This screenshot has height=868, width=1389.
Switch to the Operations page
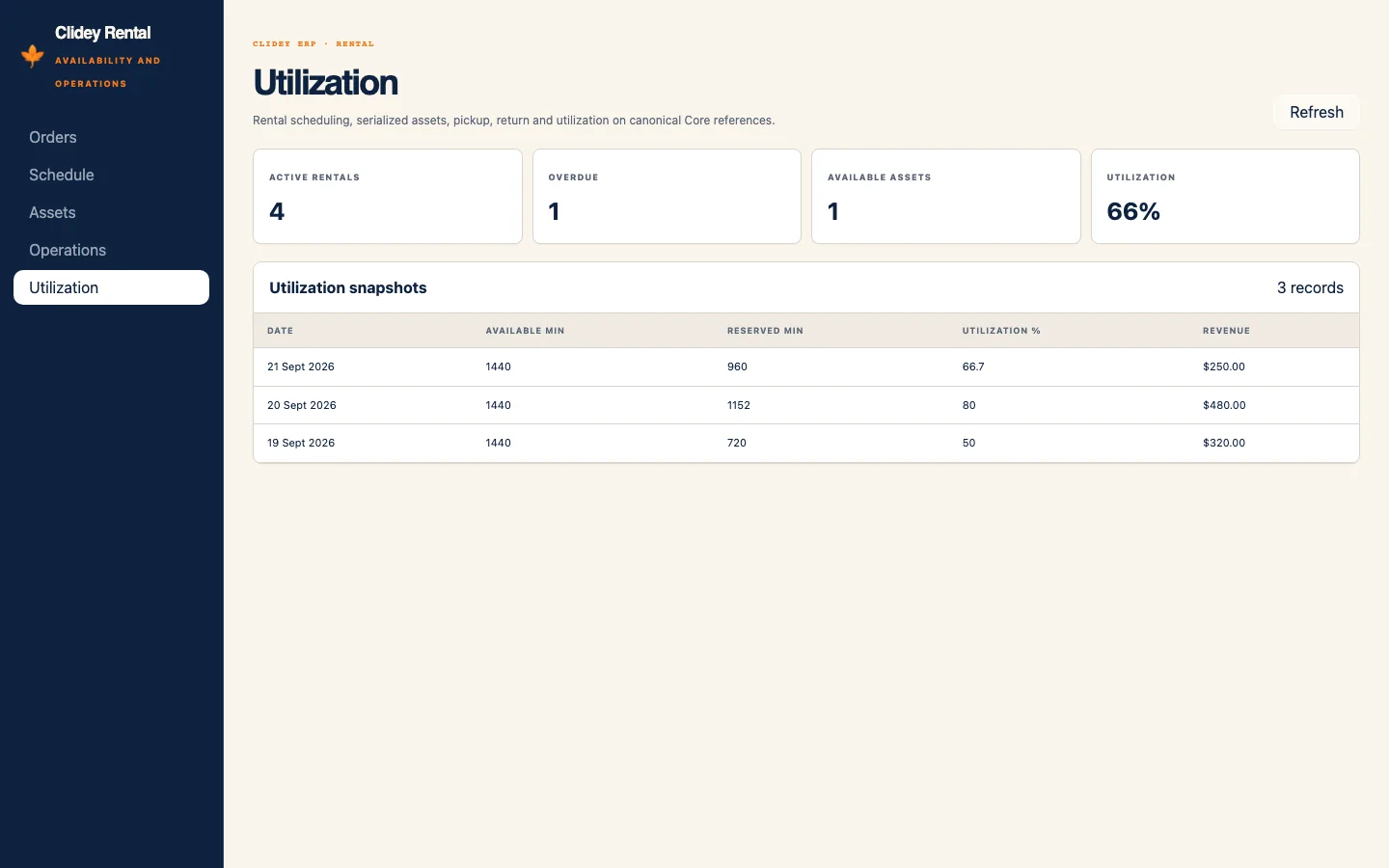pyautogui.click(x=111, y=250)
